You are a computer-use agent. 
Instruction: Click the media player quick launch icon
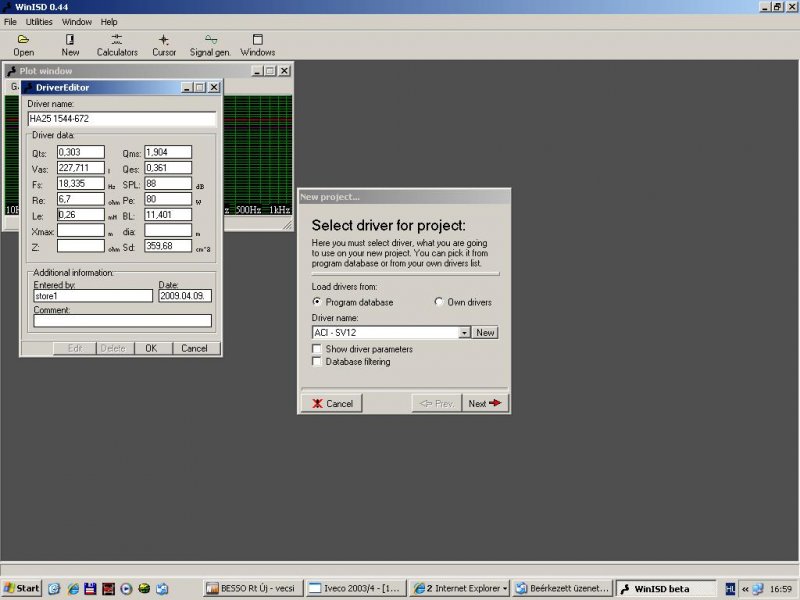[x=126, y=589]
